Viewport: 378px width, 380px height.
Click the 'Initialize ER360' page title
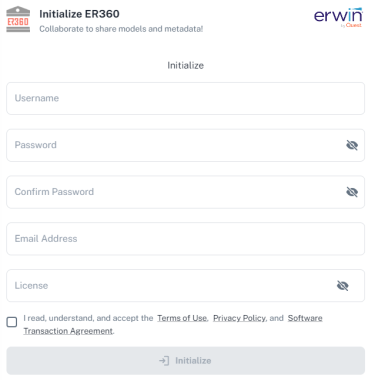tap(79, 14)
